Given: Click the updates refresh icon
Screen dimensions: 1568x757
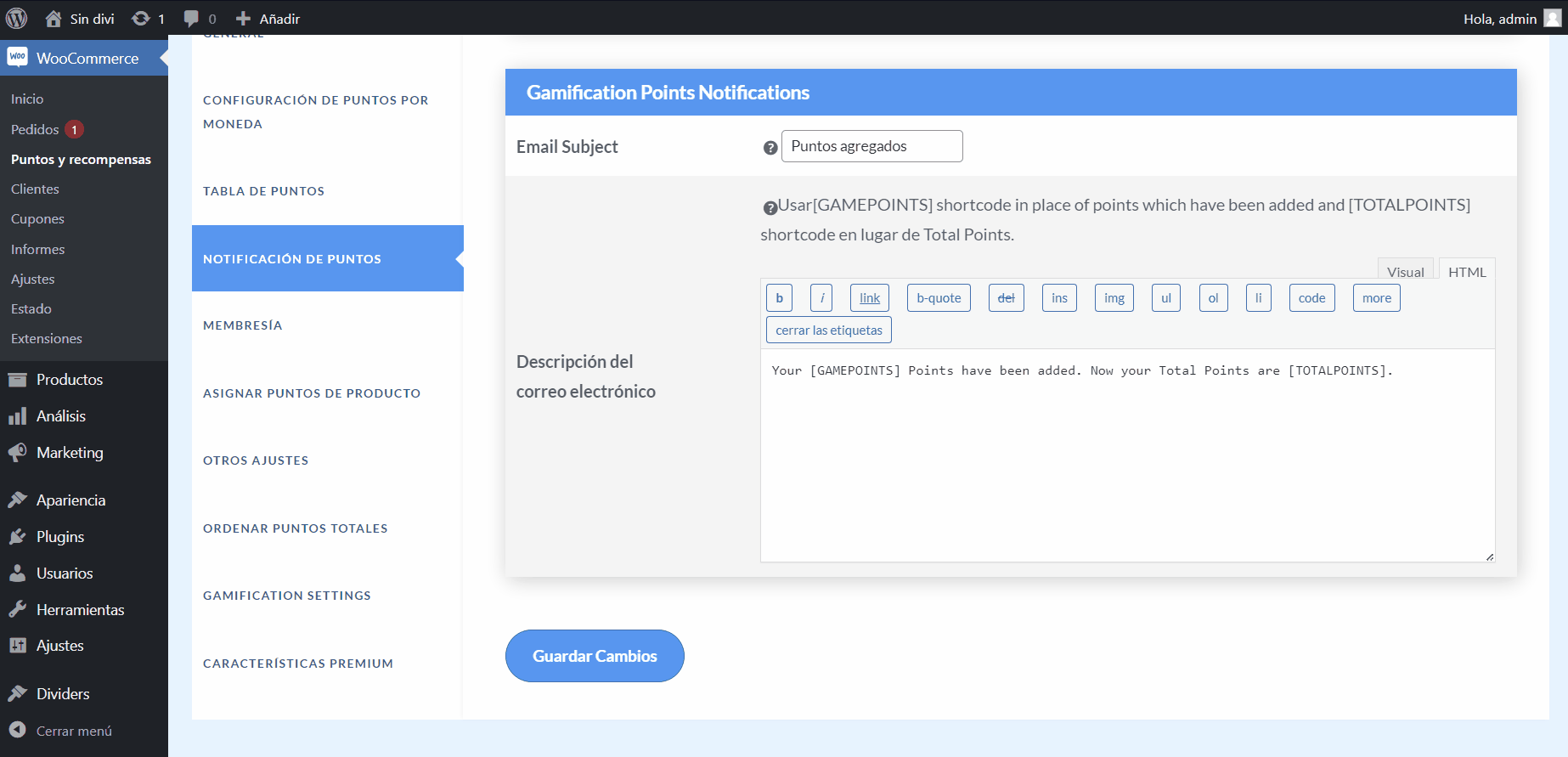Looking at the screenshot, I should pos(141,18).
